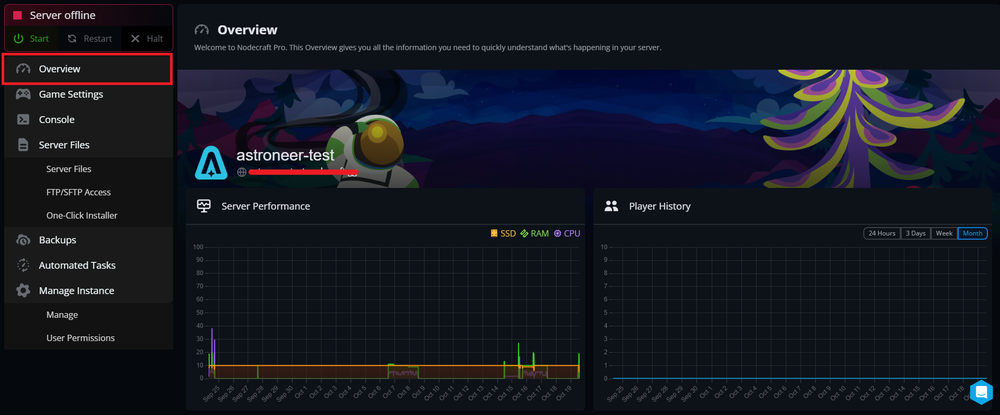Open FTP/SFTP Access submenu item

coord(78,192)
